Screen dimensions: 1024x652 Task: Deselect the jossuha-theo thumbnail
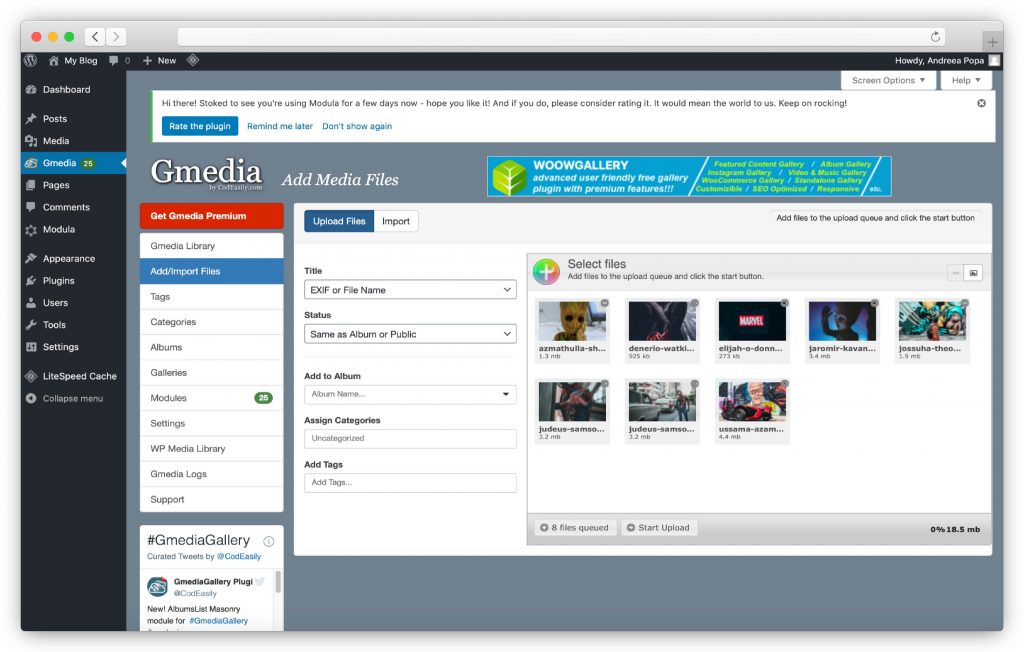coord(966,301)
